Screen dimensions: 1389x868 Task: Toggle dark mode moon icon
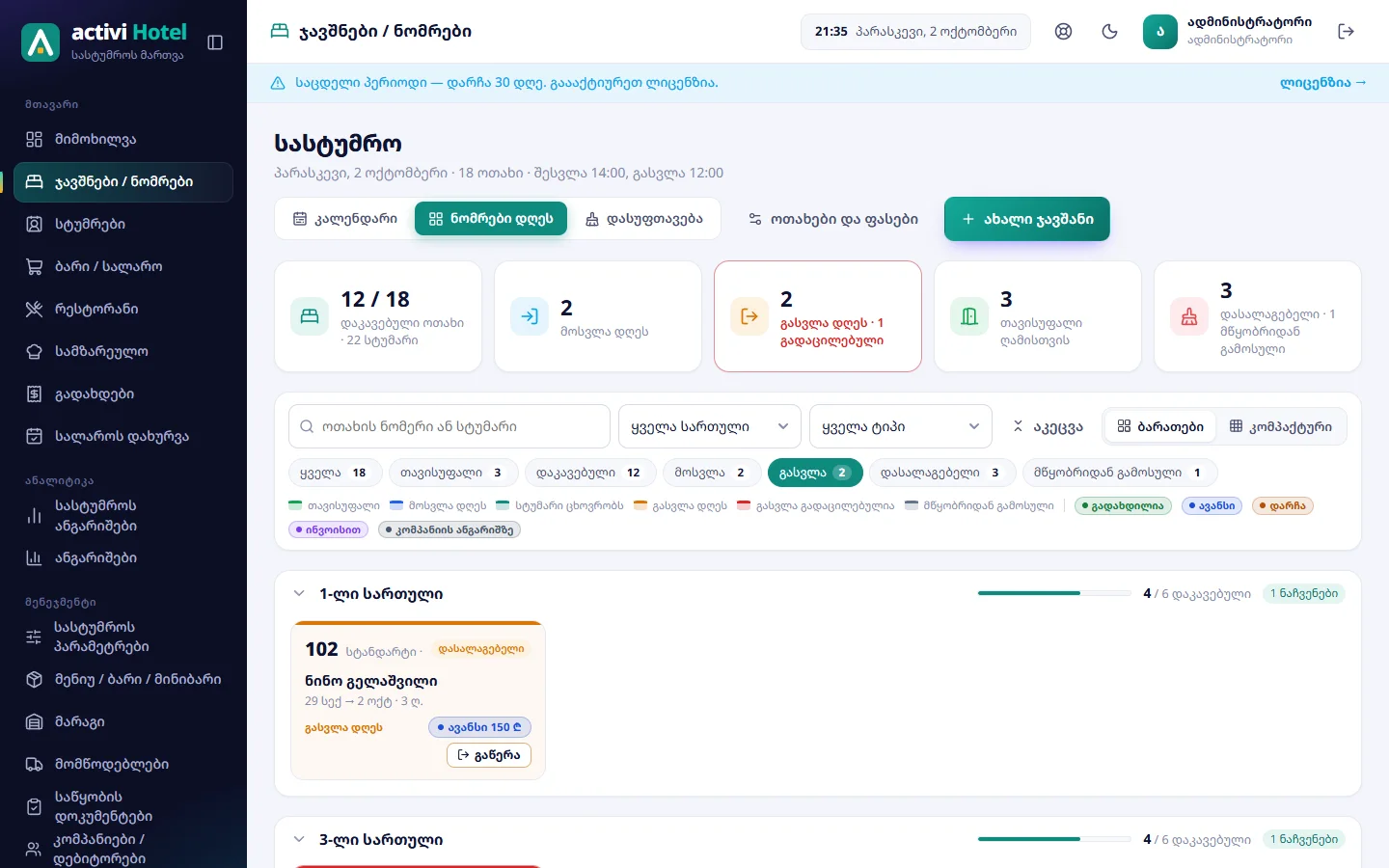1109,31
